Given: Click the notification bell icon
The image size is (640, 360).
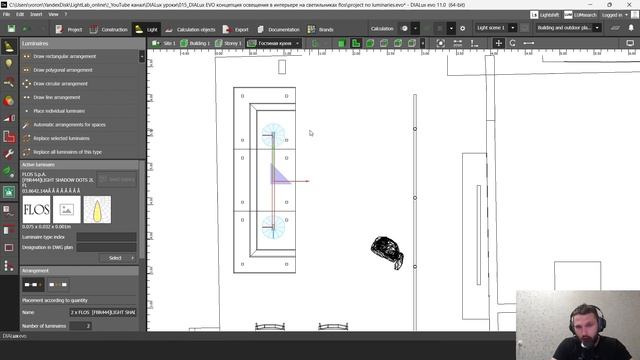Looking at the screenshot, I should (631, 28).
